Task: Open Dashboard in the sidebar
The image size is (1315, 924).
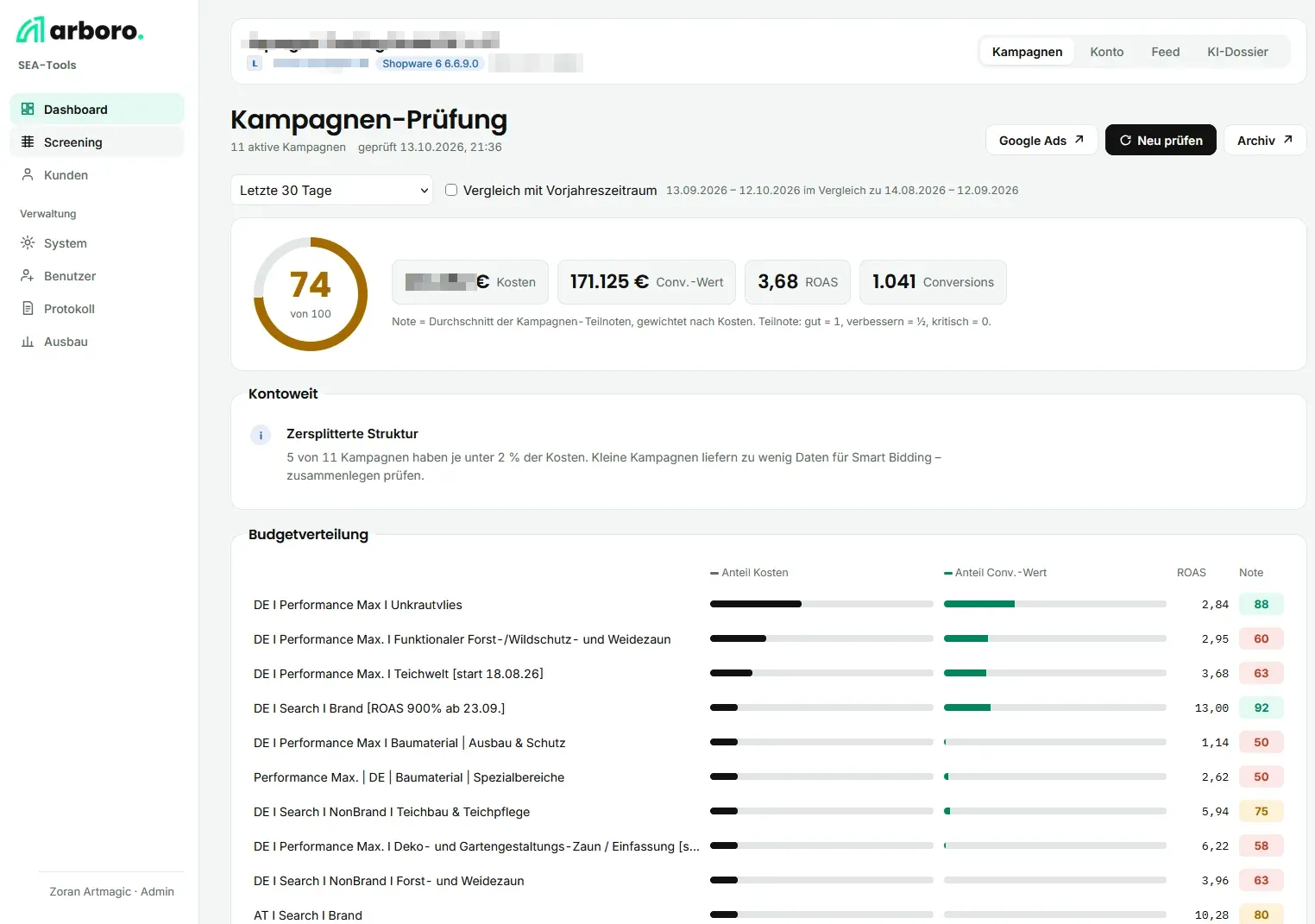Action: pos(97,110)
